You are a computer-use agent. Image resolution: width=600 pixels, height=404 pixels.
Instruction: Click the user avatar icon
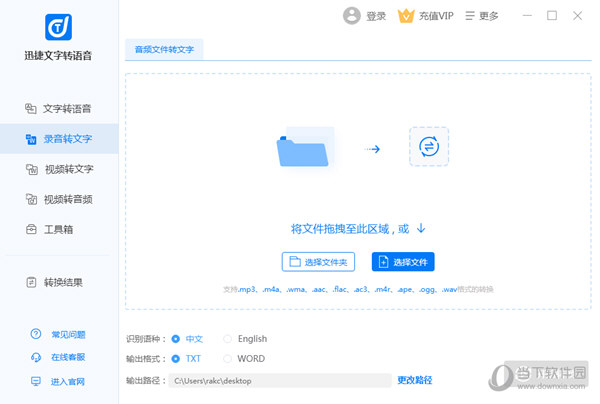tap(352, 16)
